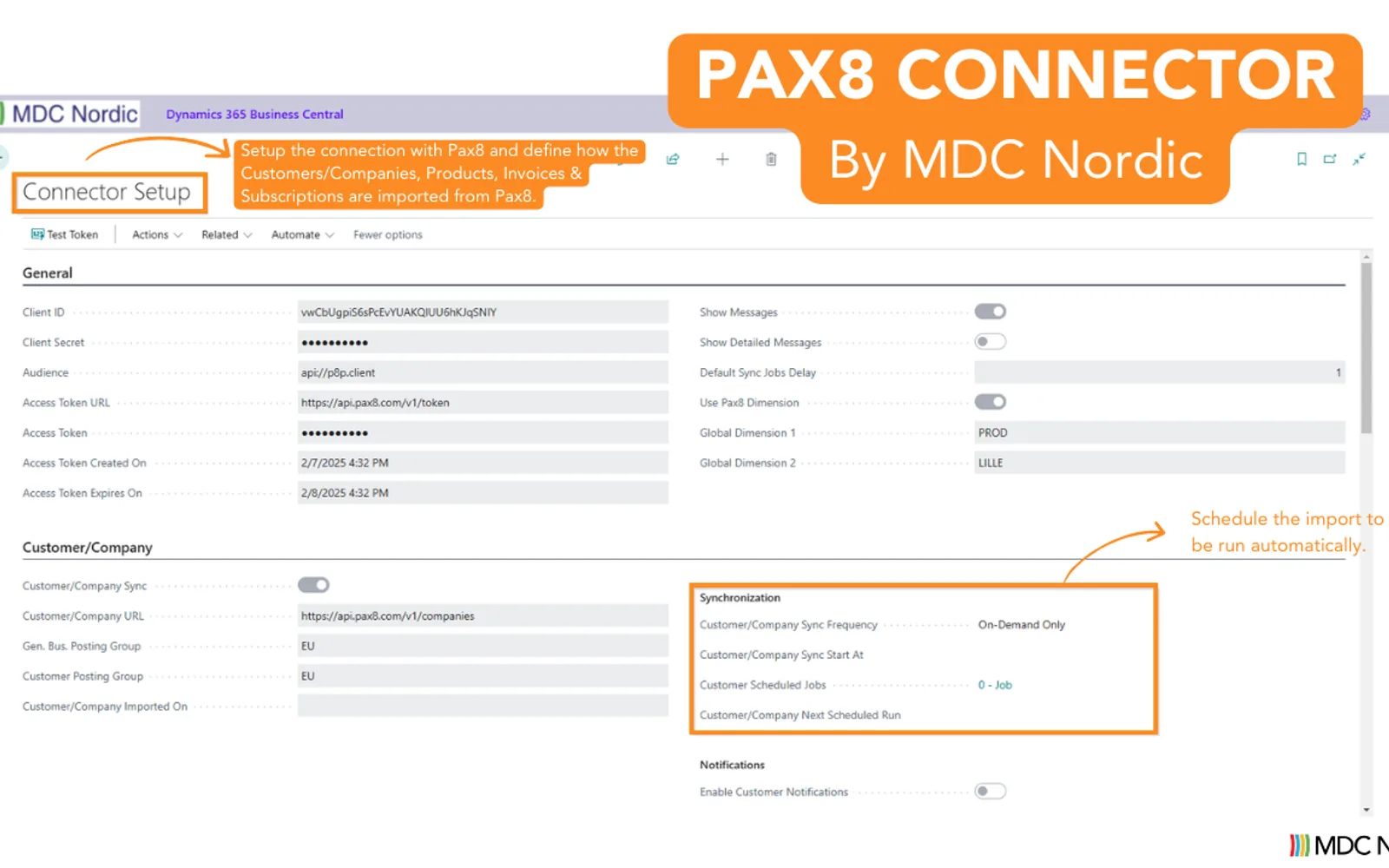Click the Customer/Company URL field
1389x868 pixels.
(483, 616)
